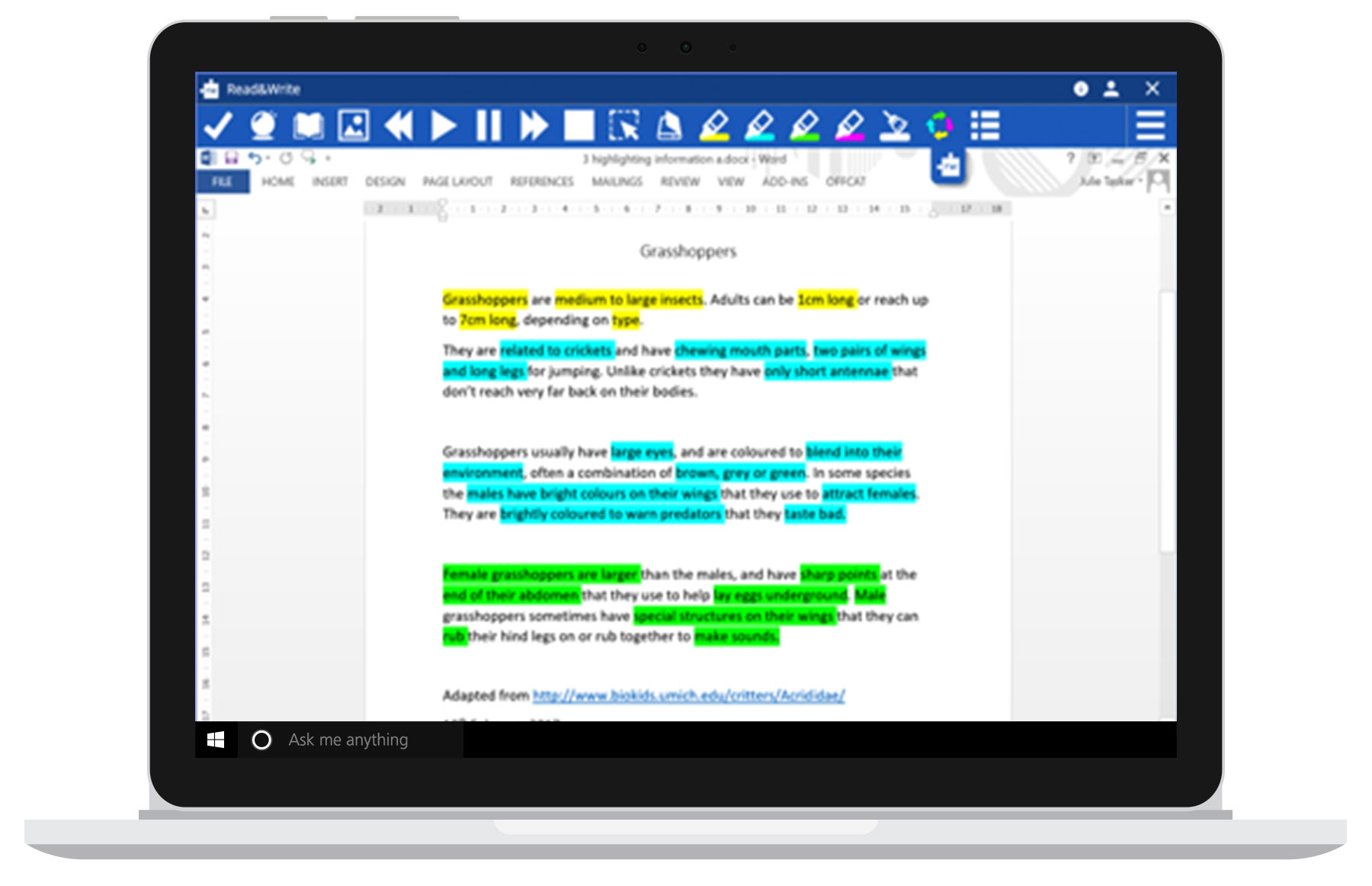This screenshot has height=886, width=1372.
Task: Open the Vocabulary List tool
Action: tap(985, 126)
